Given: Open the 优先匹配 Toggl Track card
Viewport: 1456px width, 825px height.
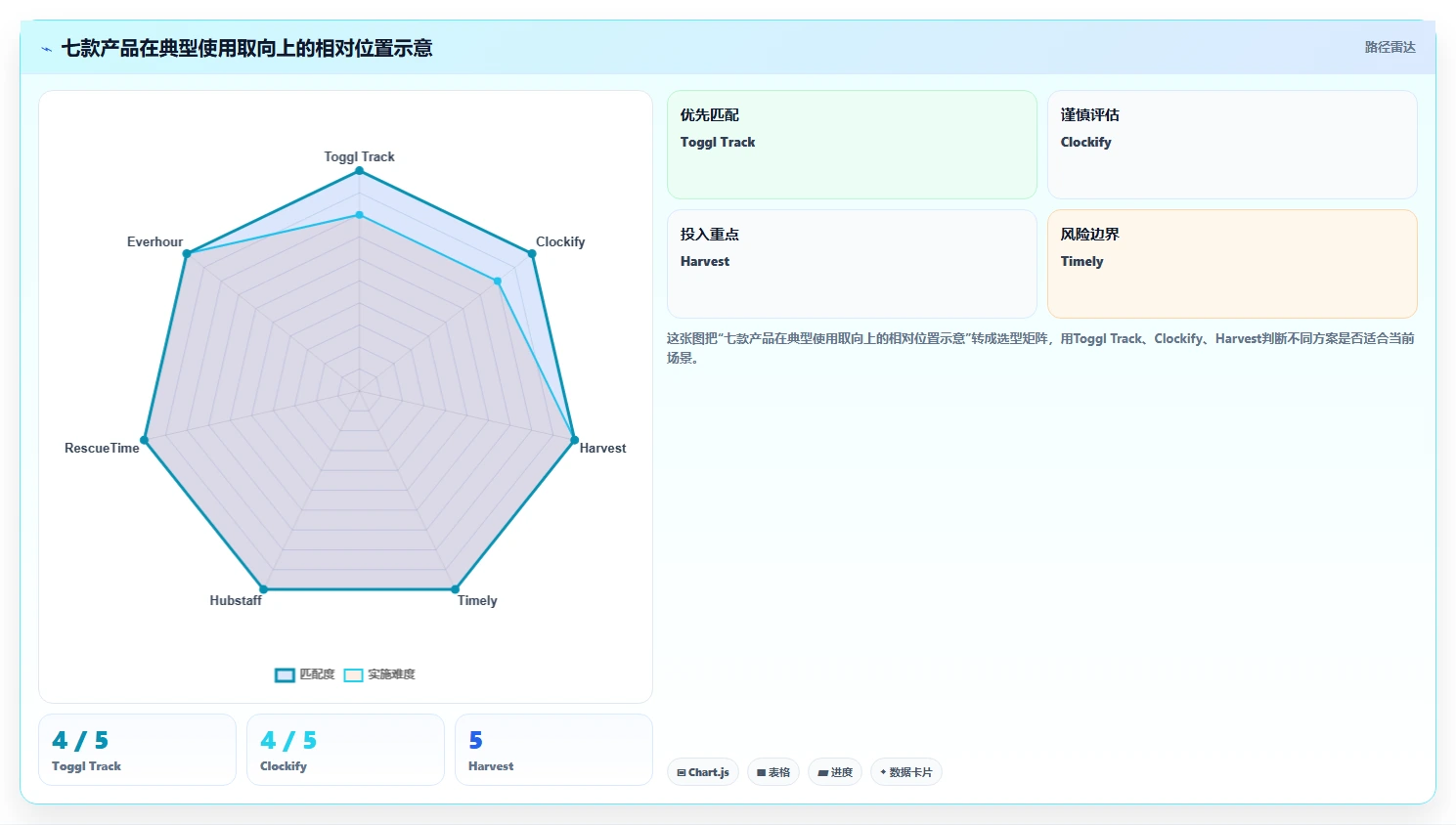Looking at the screenshot, I should pos(852,145).
